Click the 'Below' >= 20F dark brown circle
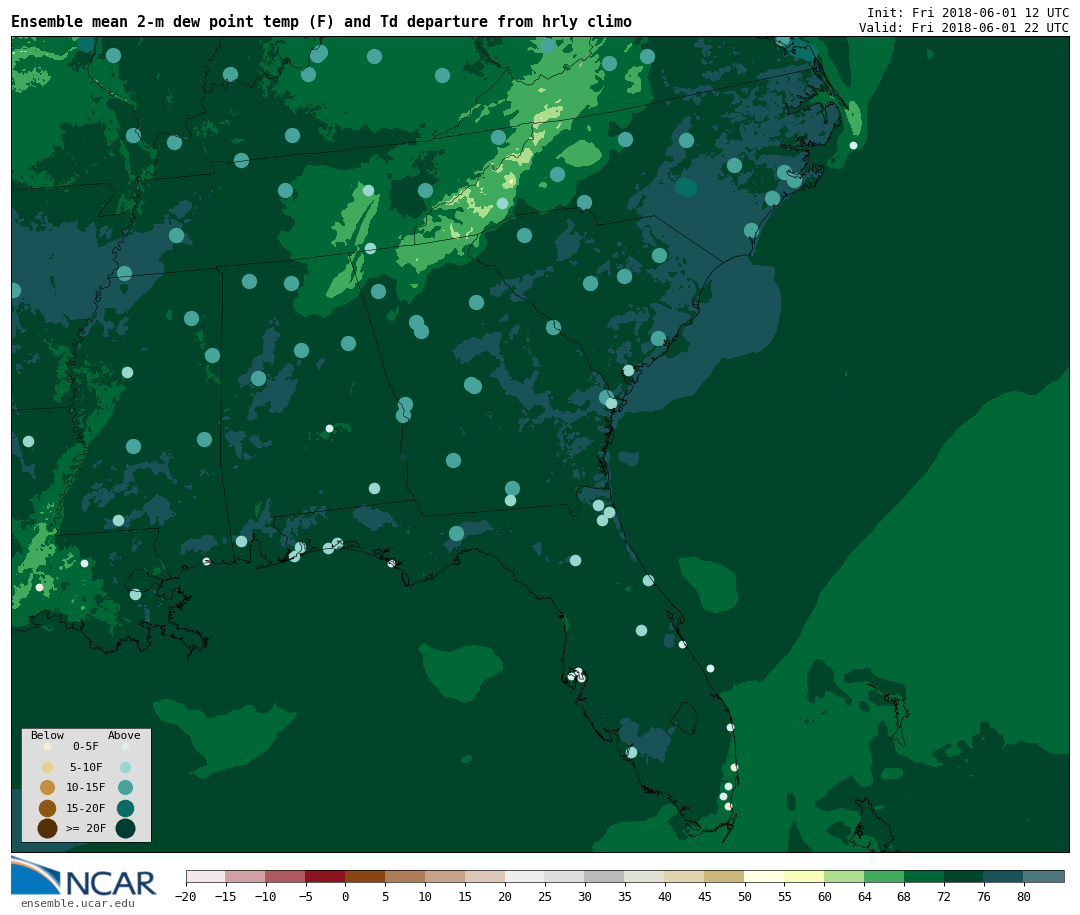1080x915 pixels. tap(47, 828)
